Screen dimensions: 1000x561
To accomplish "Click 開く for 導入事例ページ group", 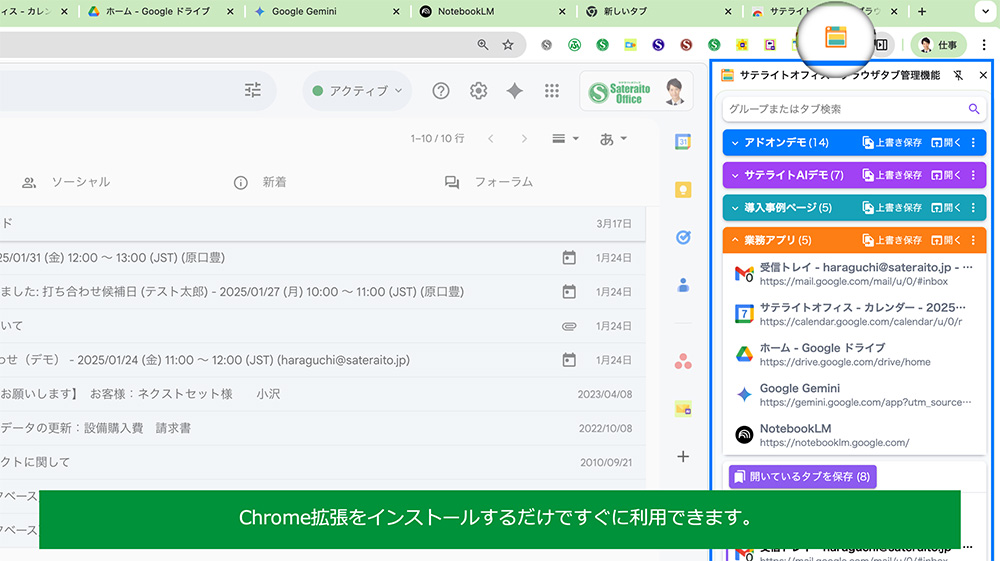I will click(x=946, y=208).
